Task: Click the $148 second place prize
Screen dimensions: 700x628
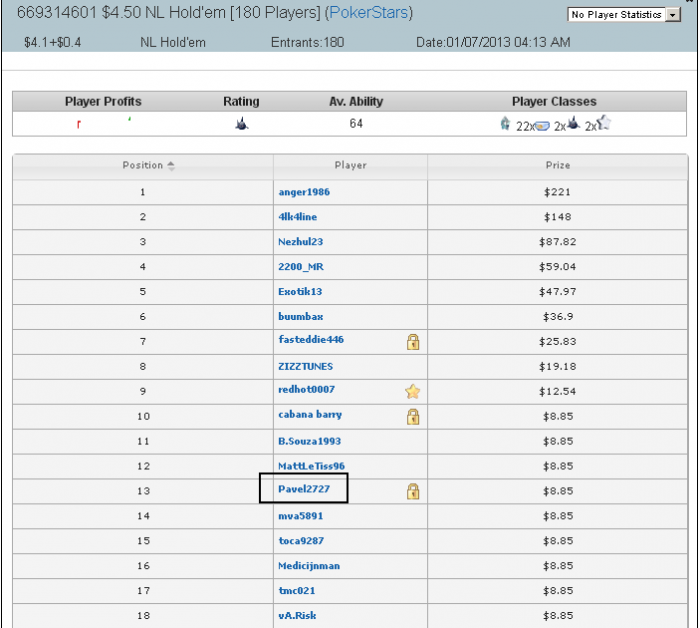Action: [x=557, y=217]
